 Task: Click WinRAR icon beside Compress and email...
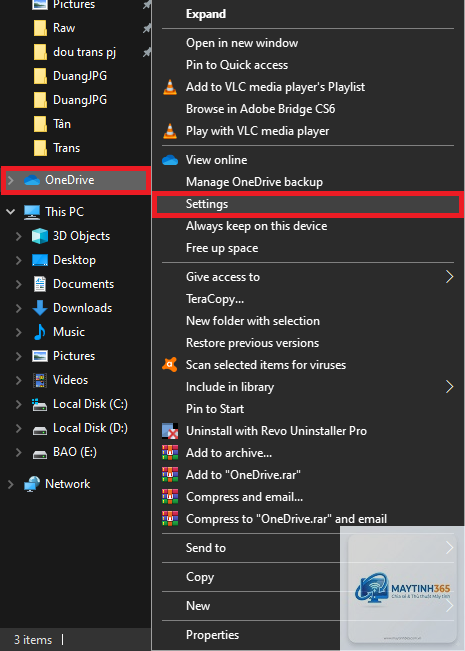[170, 497]
